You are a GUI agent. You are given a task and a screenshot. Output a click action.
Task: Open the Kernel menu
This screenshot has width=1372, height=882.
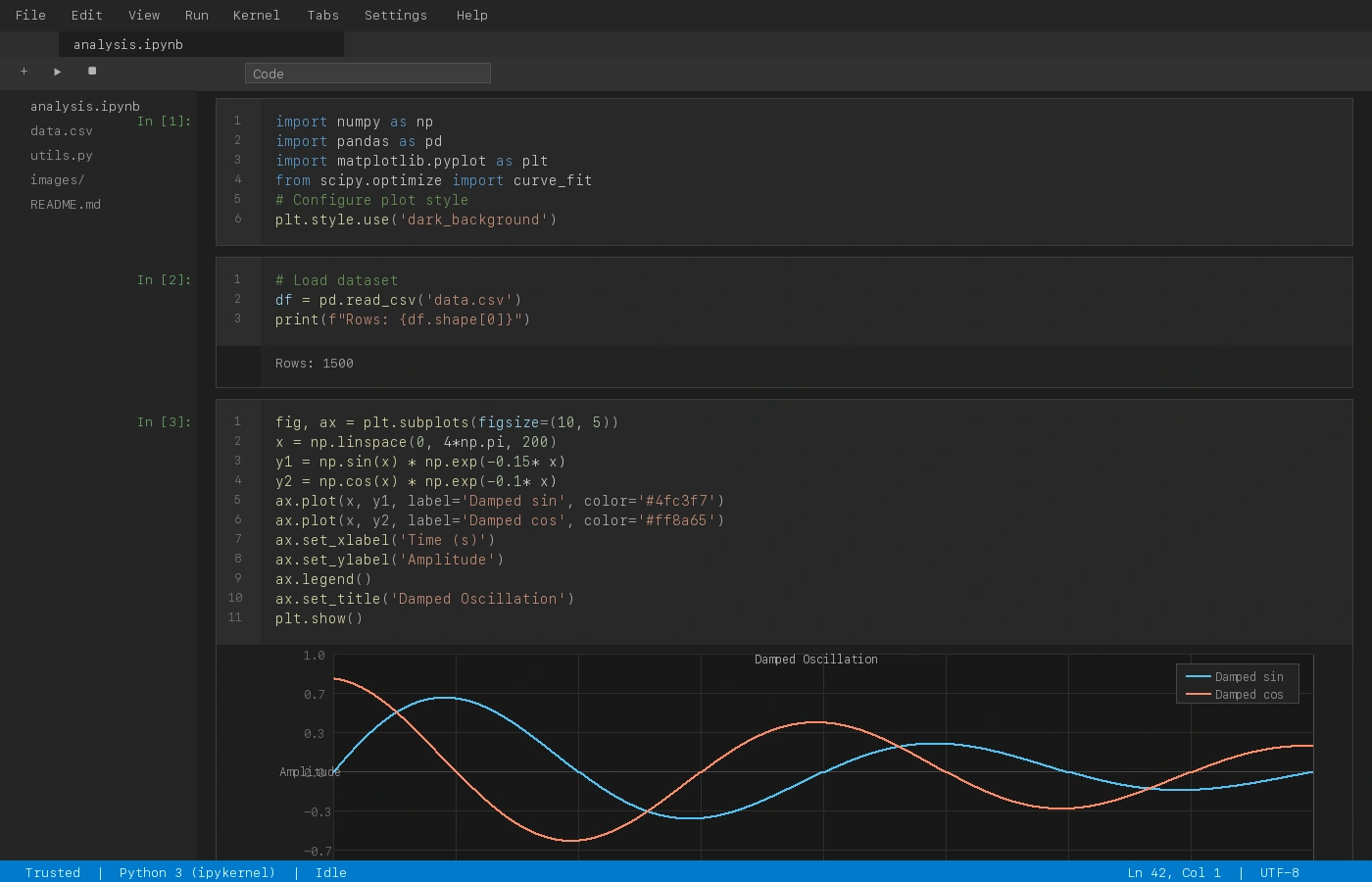click(256, 15)
